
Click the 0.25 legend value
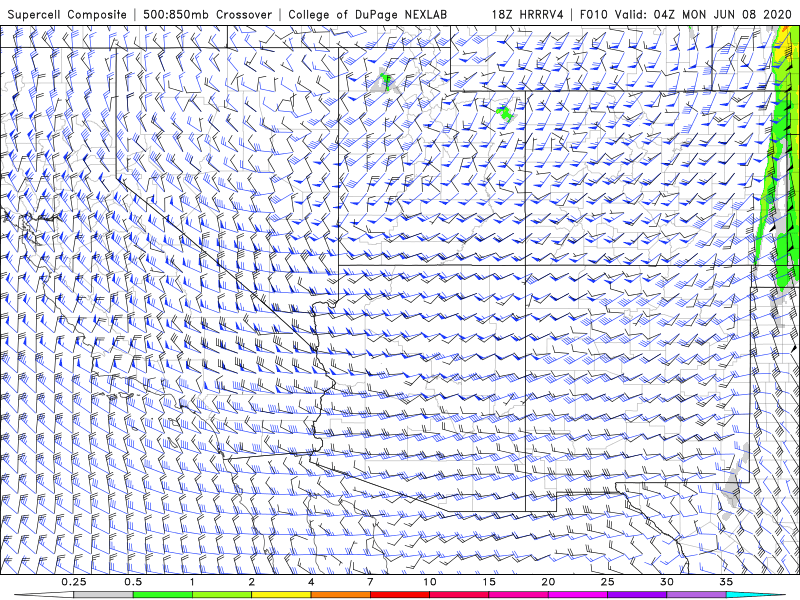coord(74,582)
